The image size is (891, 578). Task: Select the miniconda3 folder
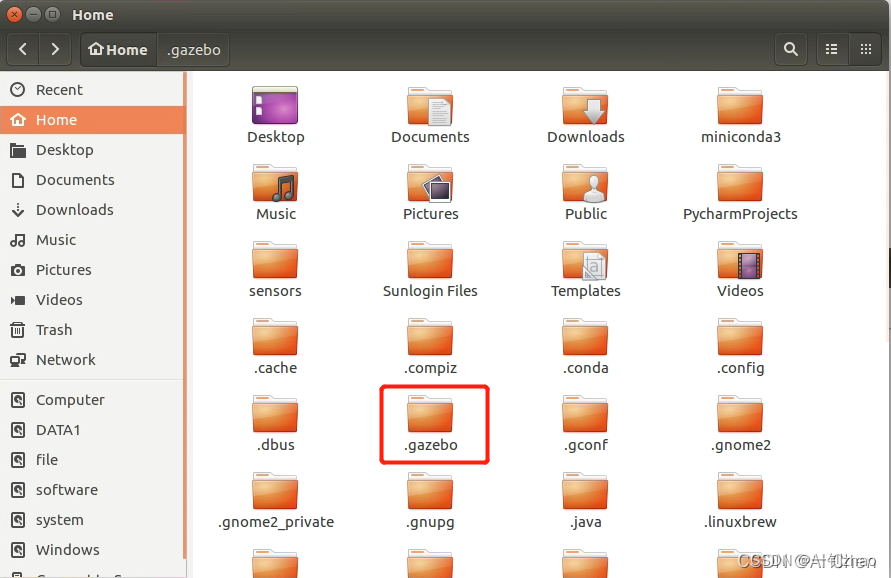click(740, 115)
